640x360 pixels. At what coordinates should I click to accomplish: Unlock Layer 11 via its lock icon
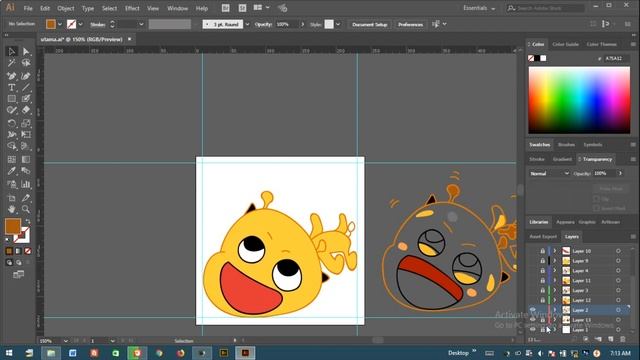coord(542,280)
